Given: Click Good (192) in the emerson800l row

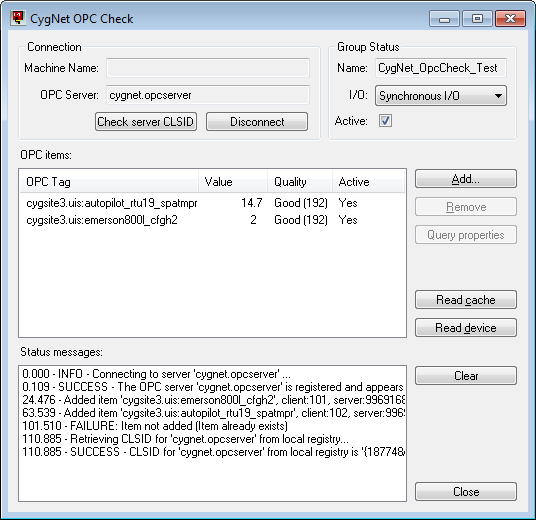Looking at the screenshot, I should coord(301,220).
